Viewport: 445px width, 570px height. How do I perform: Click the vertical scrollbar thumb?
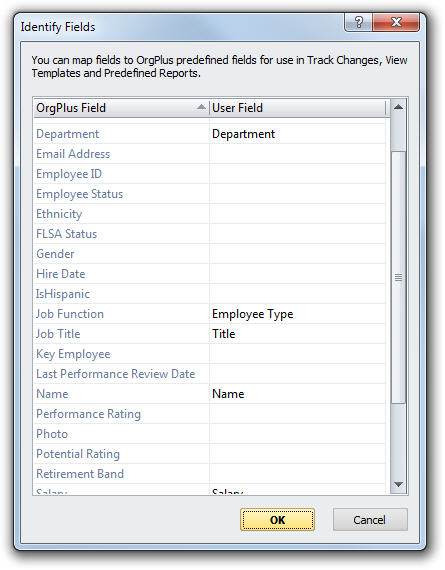[398, 277]
